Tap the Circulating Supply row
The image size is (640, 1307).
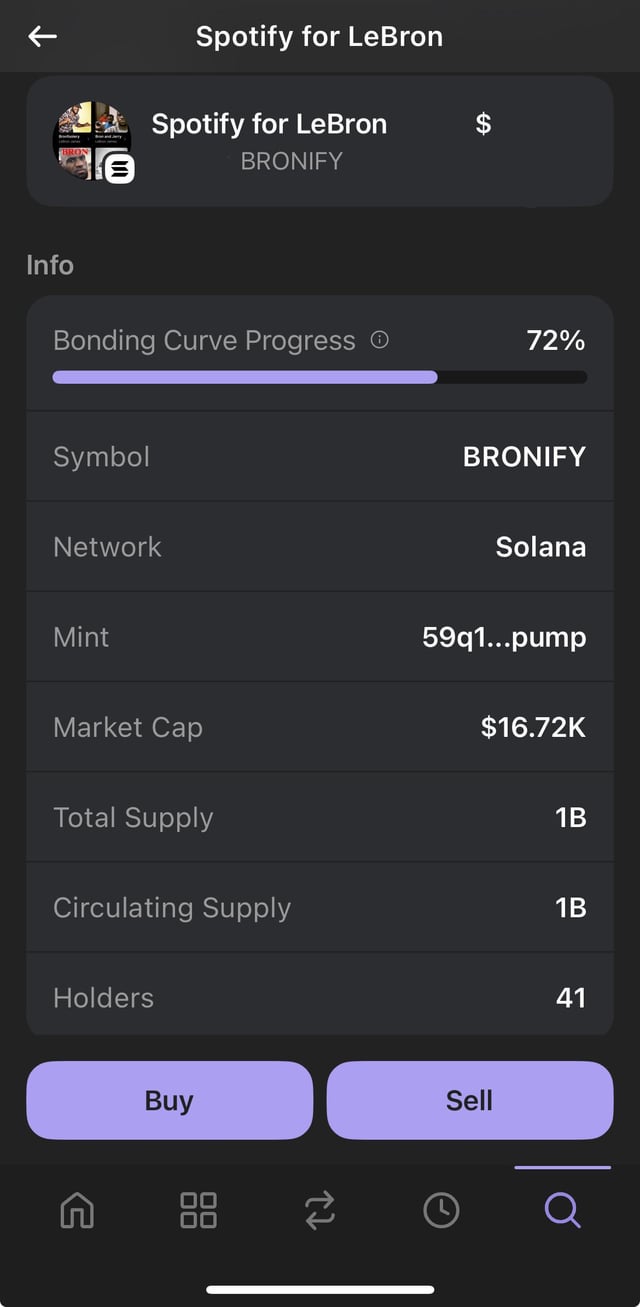coord(320,907)
